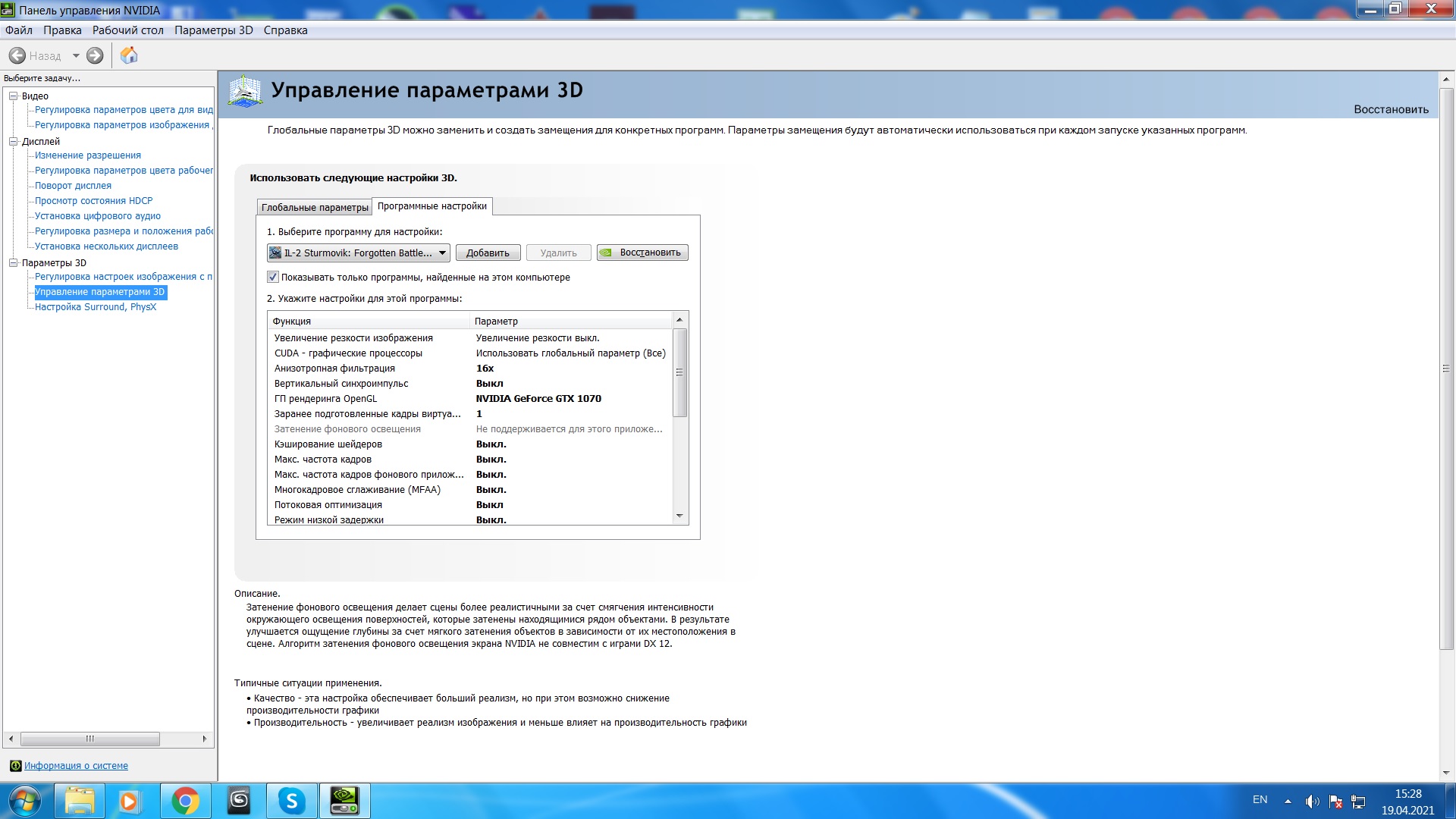Open the Windows Start orb
Screen dimensions: 1456x819
pos(25,802)
